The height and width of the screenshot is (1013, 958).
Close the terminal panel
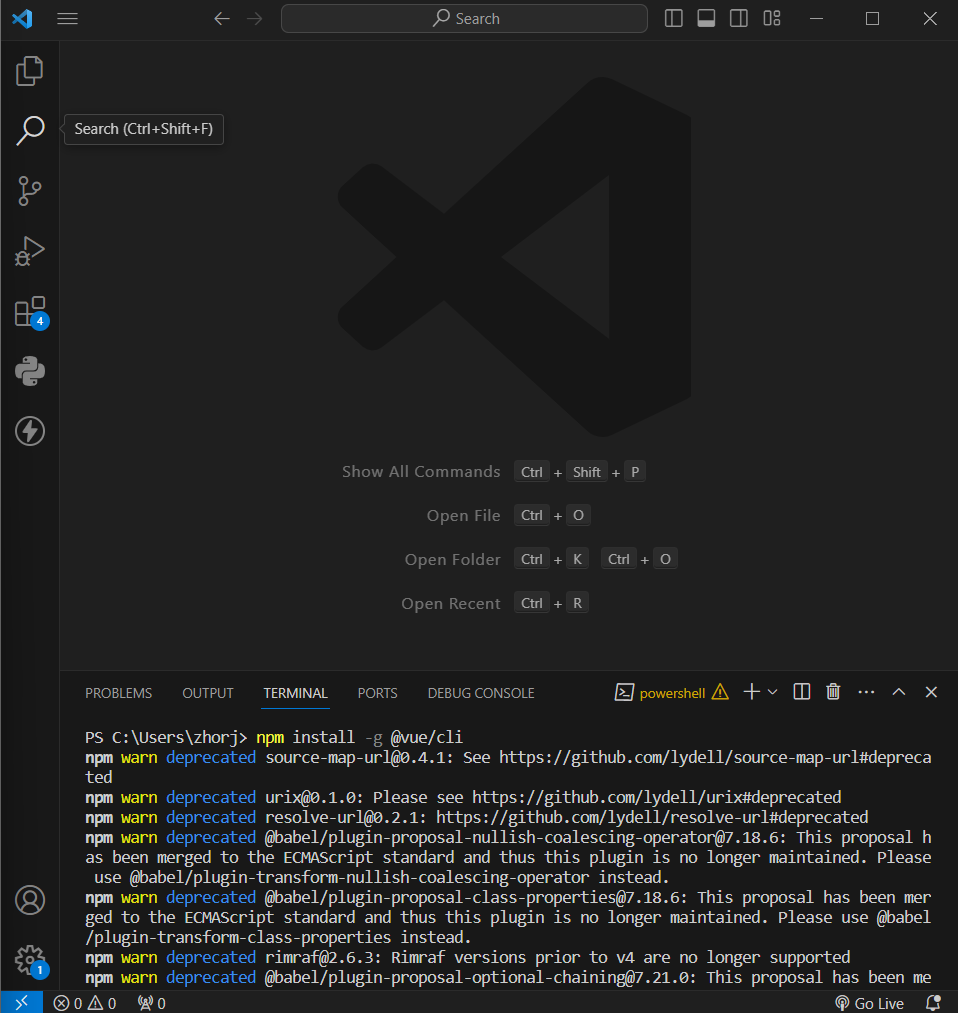click(x=931, y=692)
